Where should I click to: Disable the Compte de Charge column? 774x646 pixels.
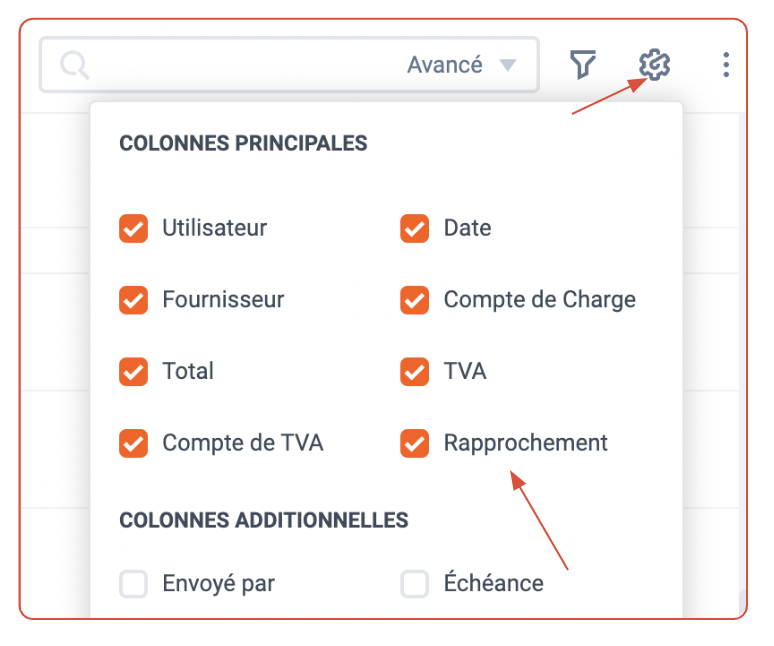[x=415, y=300]
